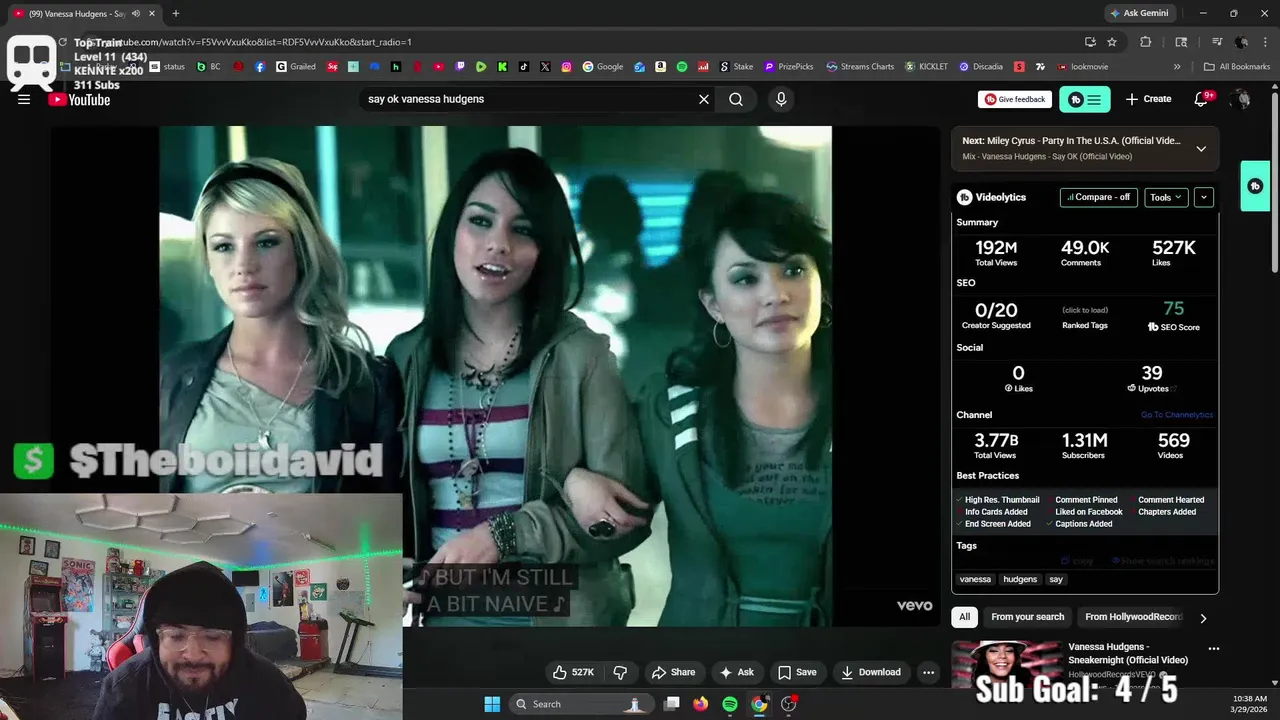Open the Amazon bookmark icon

(661, 67)
